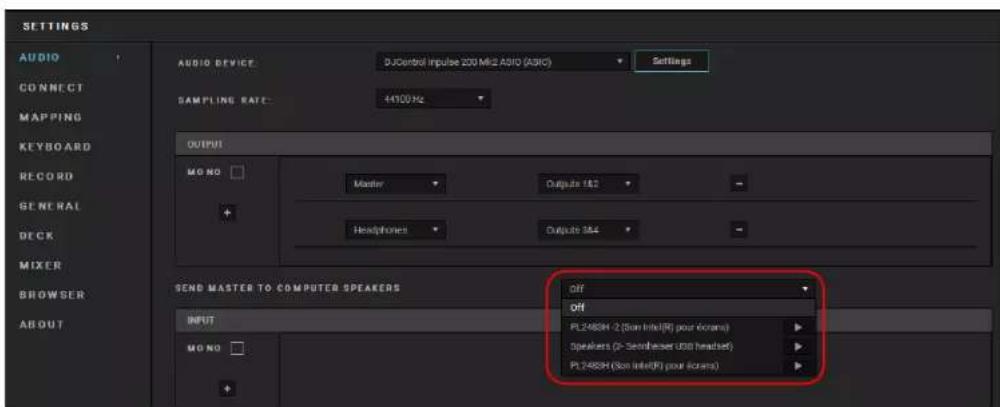The image size is (1000, 407).
Task: Open the Mixer settings section
Action: click(41, 265)
